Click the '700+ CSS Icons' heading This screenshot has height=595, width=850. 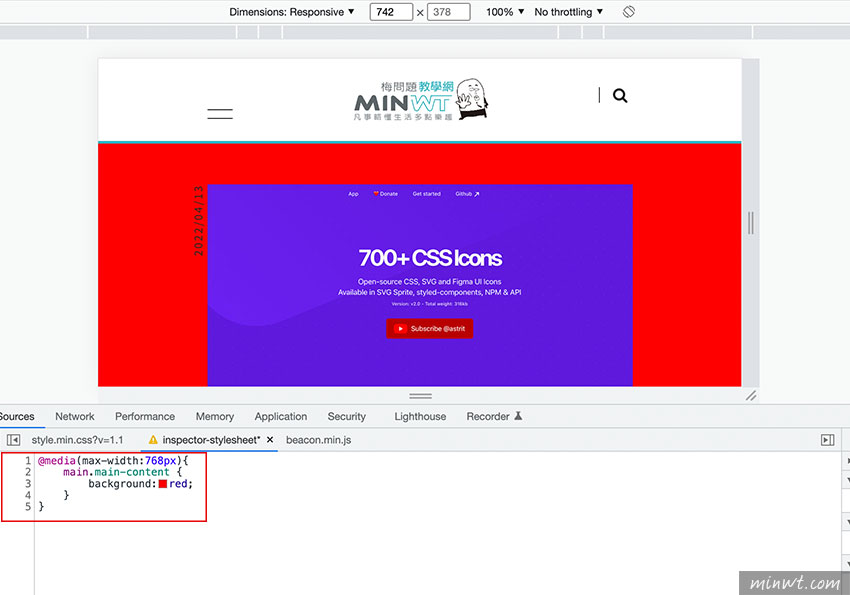pos(430,258)
